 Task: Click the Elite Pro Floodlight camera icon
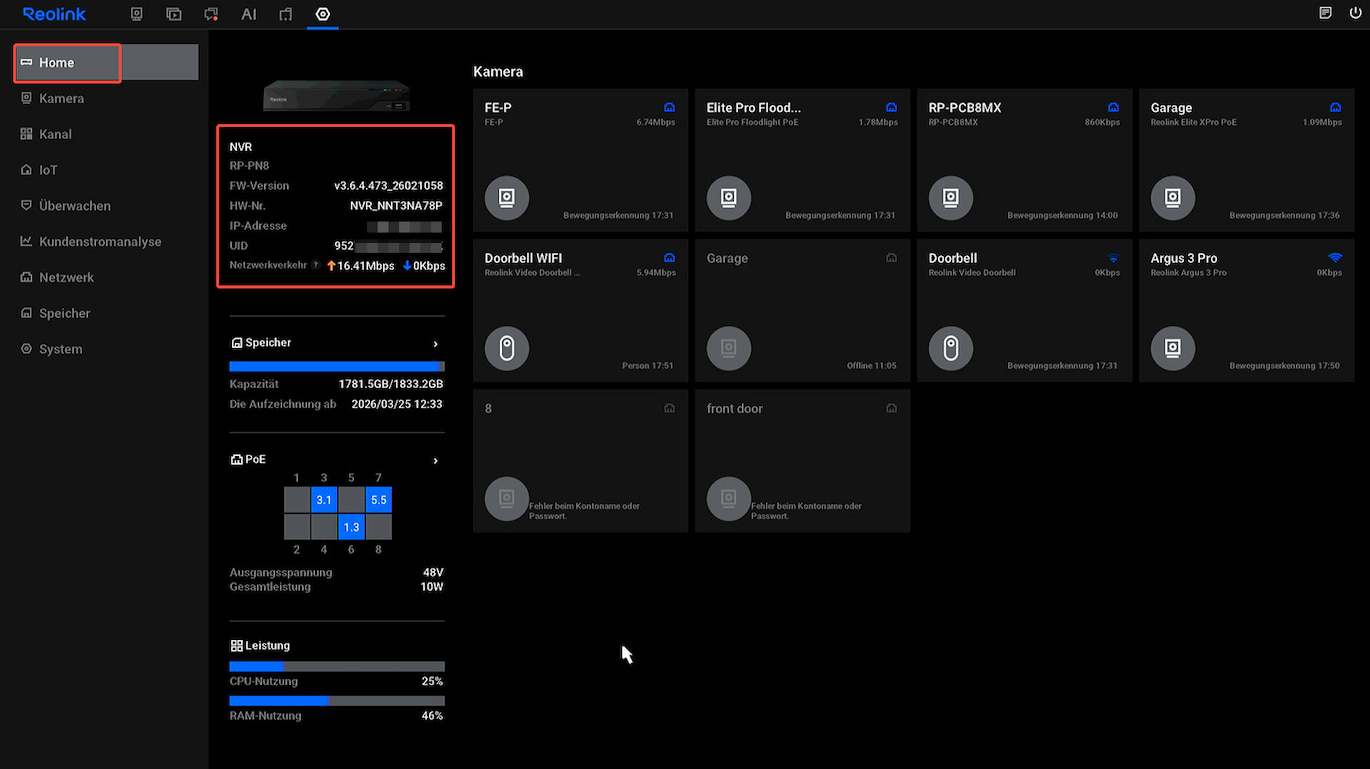pyautogui.click(x=729, y=198)
